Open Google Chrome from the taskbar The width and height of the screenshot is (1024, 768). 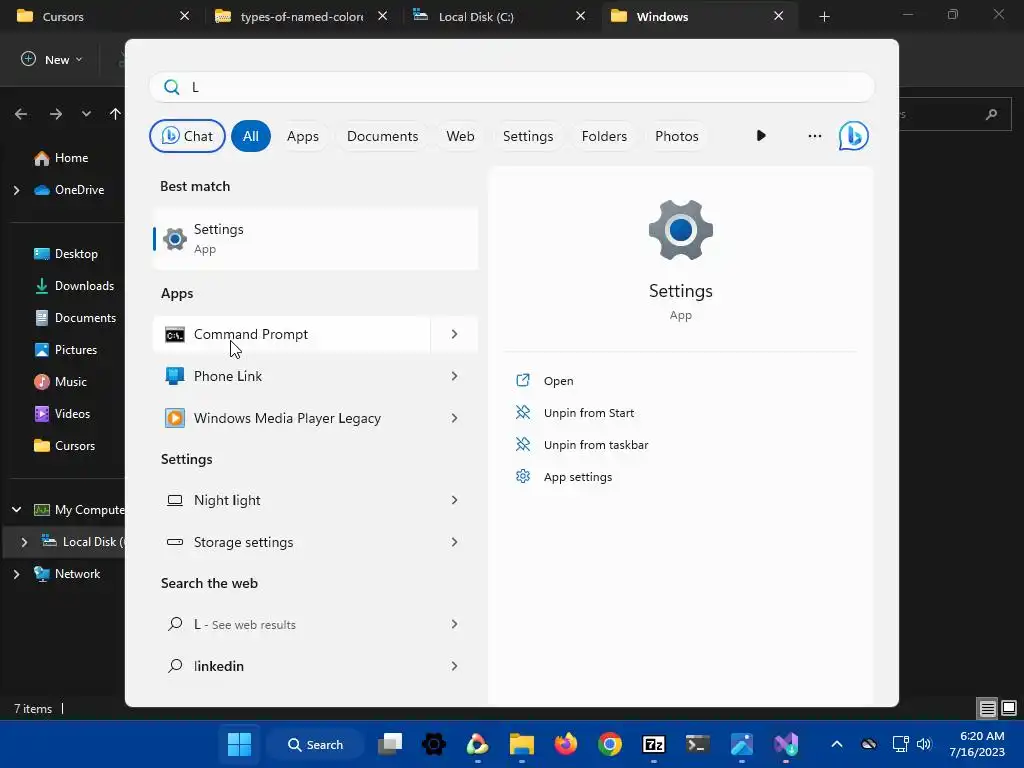(x=610, y=744)
